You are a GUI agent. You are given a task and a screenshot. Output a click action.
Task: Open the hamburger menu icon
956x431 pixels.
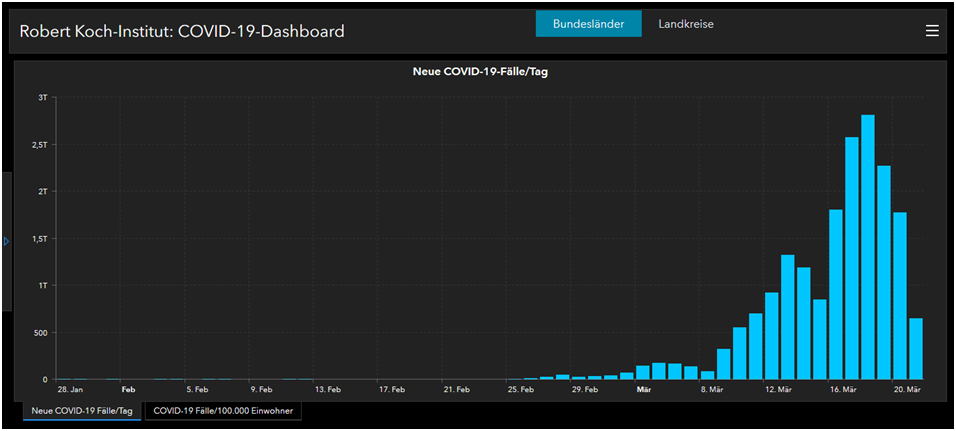coord(932,31)
